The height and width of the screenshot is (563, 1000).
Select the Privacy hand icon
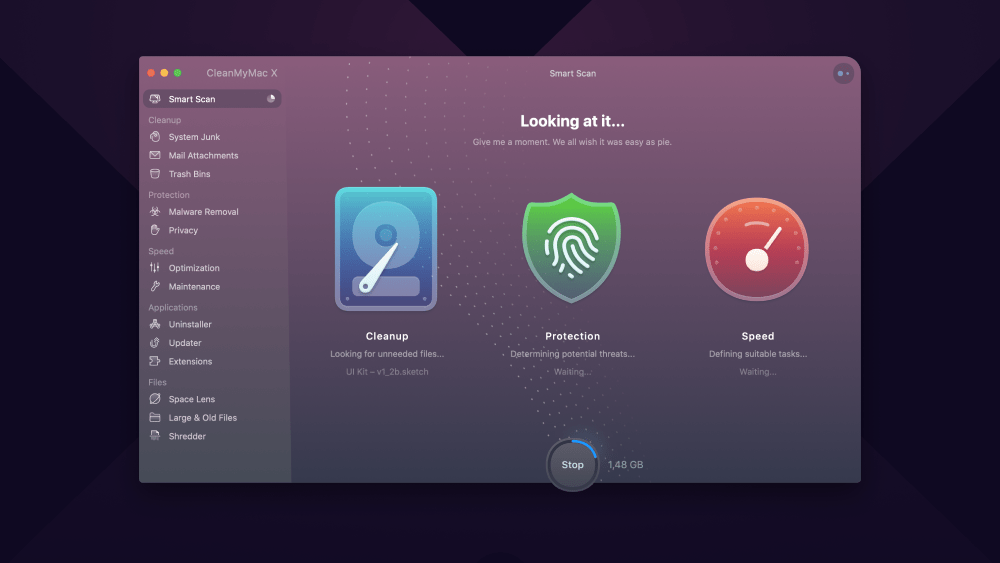point(155,230)
